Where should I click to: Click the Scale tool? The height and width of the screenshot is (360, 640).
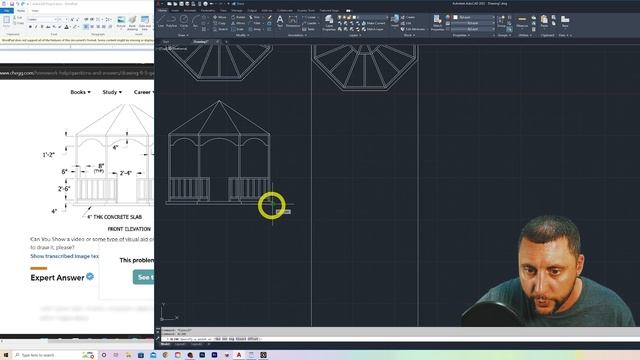pos(238,29)
